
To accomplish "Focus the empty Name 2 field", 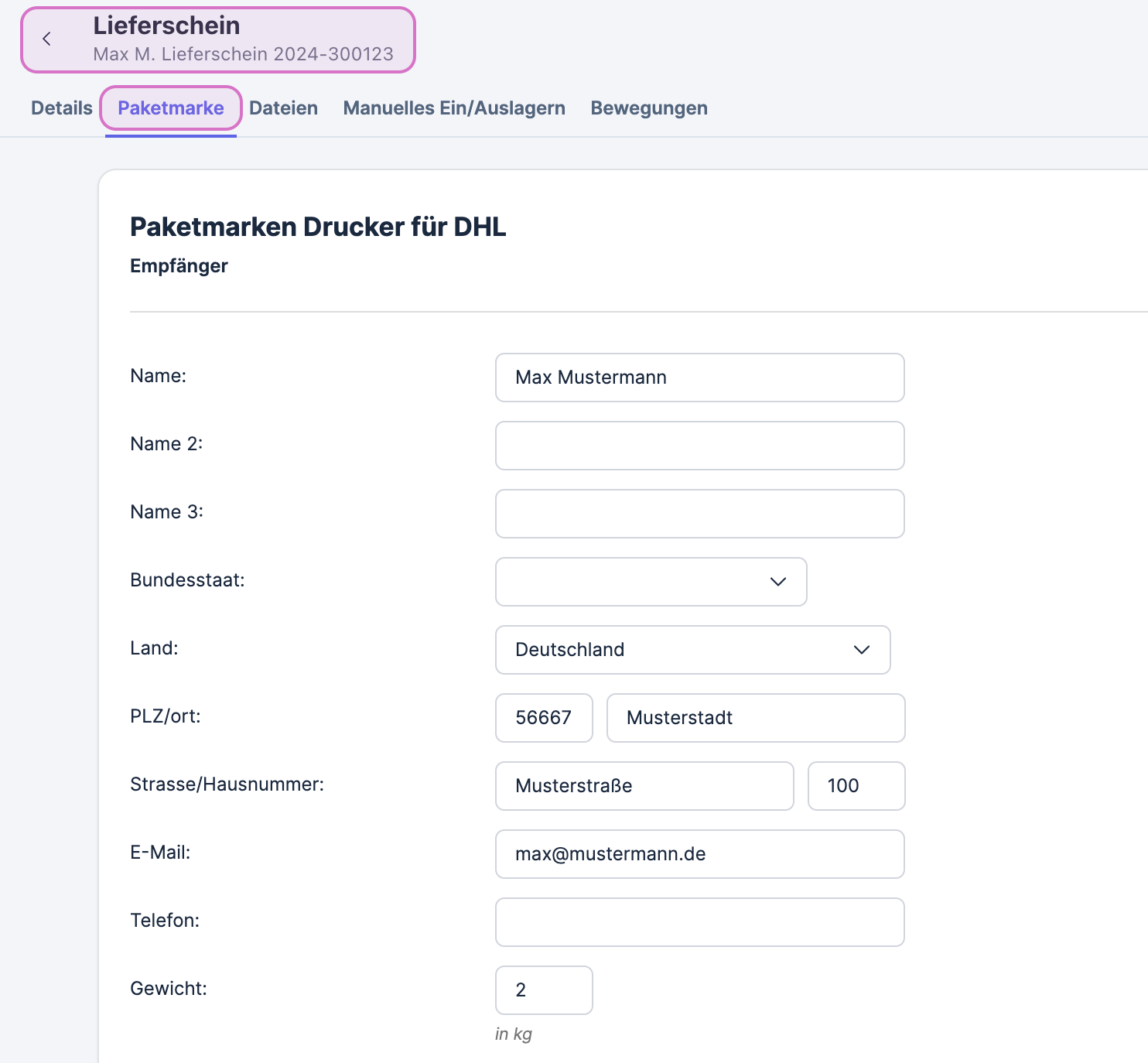I will click(699, 446).
